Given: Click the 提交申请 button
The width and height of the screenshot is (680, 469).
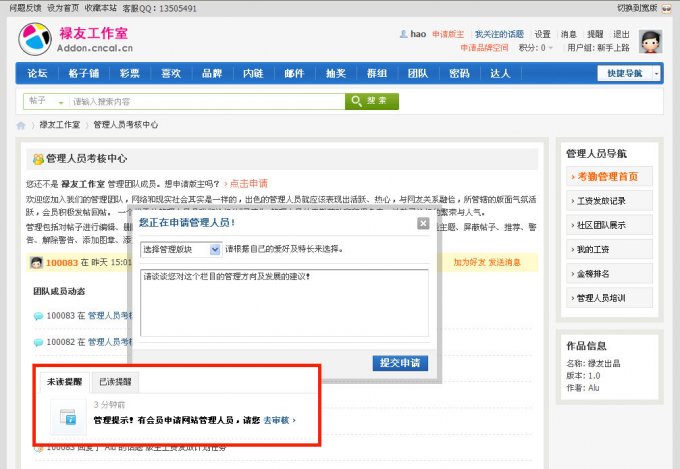Looking at the screenshot, I should click(x=400, y=363).
